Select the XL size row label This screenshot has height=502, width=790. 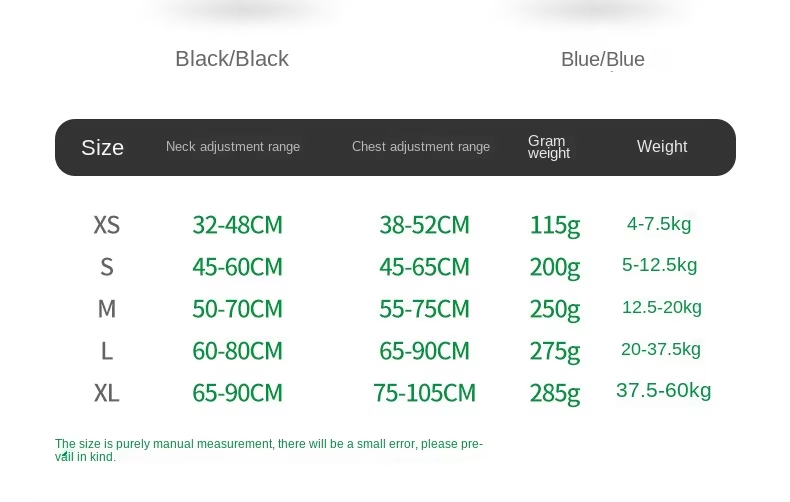[107, 393]
